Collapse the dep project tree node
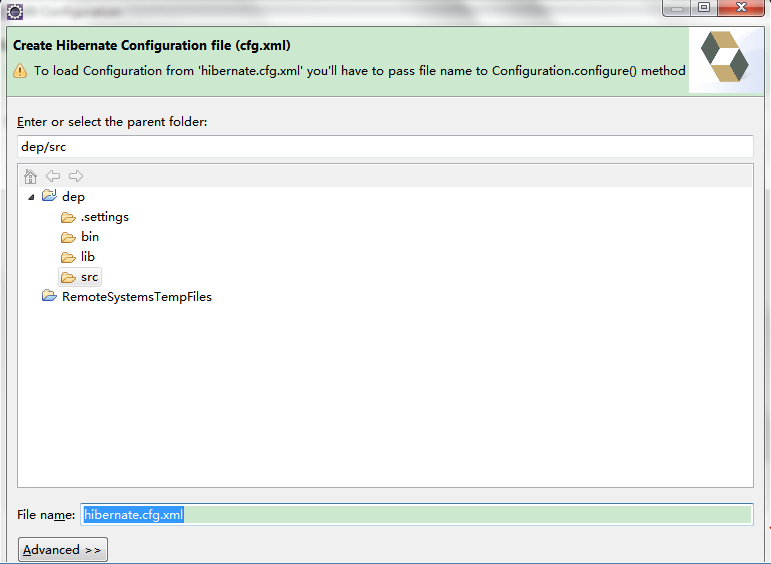Image resolution: width=771 pixels, height=564 pixels. pos(31,197)
